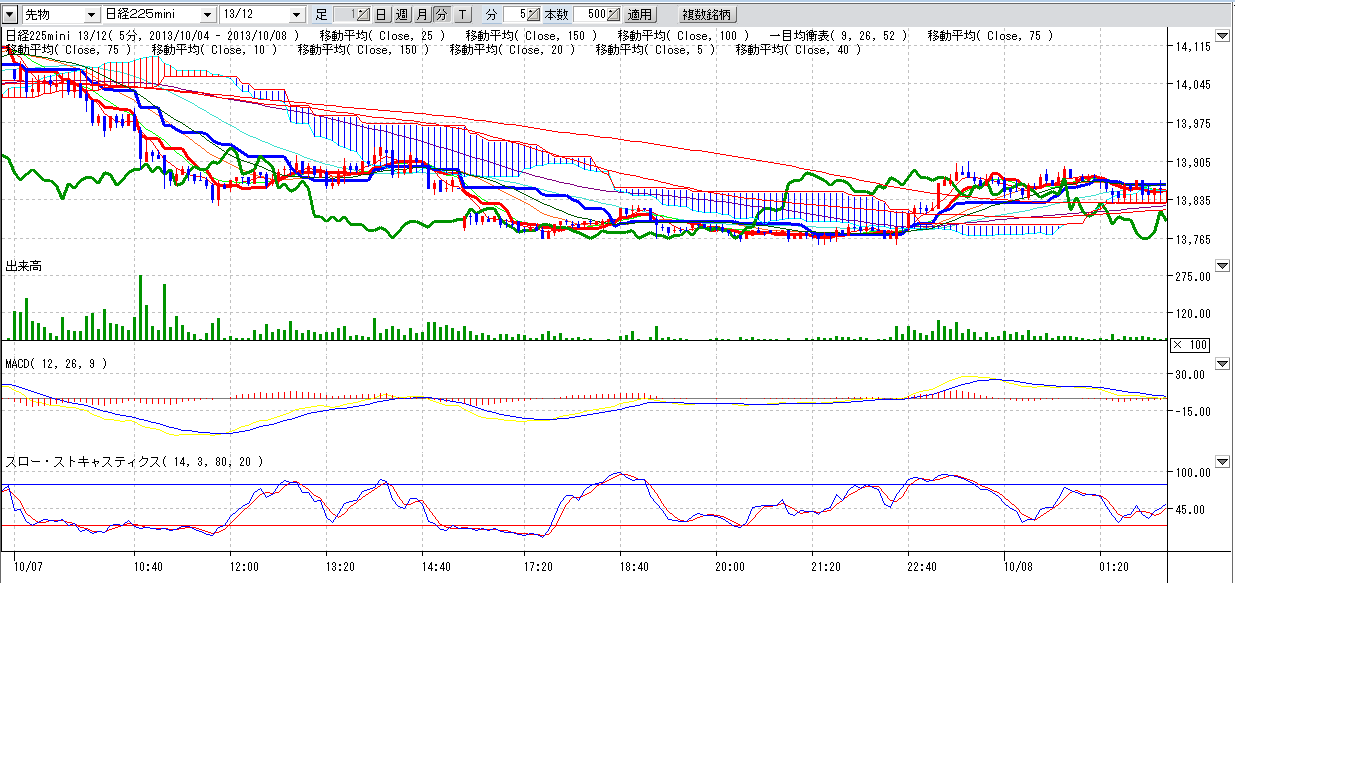Open the price chart panel menu arrow

(1222, 37)
